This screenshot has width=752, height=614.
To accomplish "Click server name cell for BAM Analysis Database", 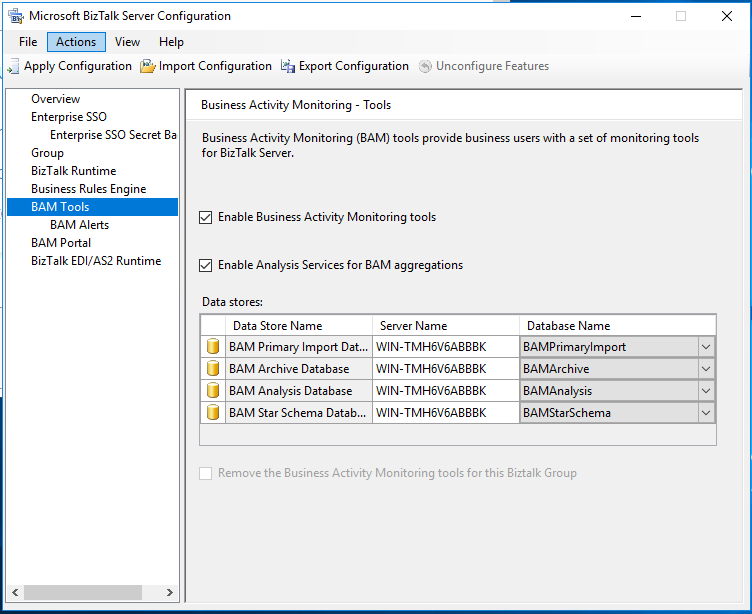I will pos(446,391).
